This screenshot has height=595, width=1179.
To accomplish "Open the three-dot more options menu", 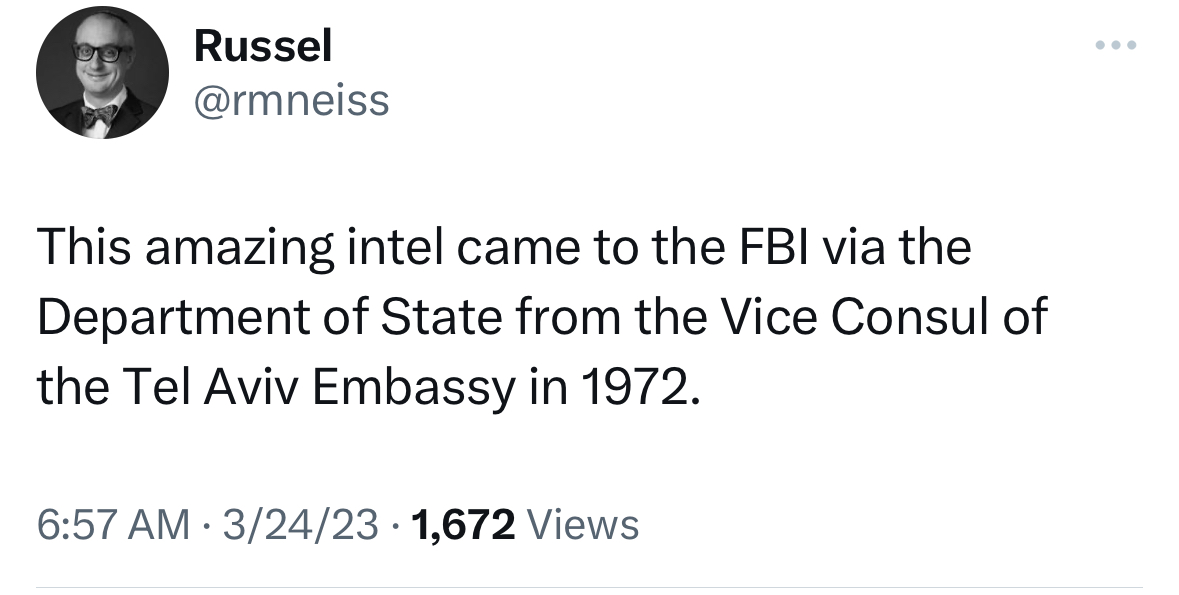I will (1116, 46).
